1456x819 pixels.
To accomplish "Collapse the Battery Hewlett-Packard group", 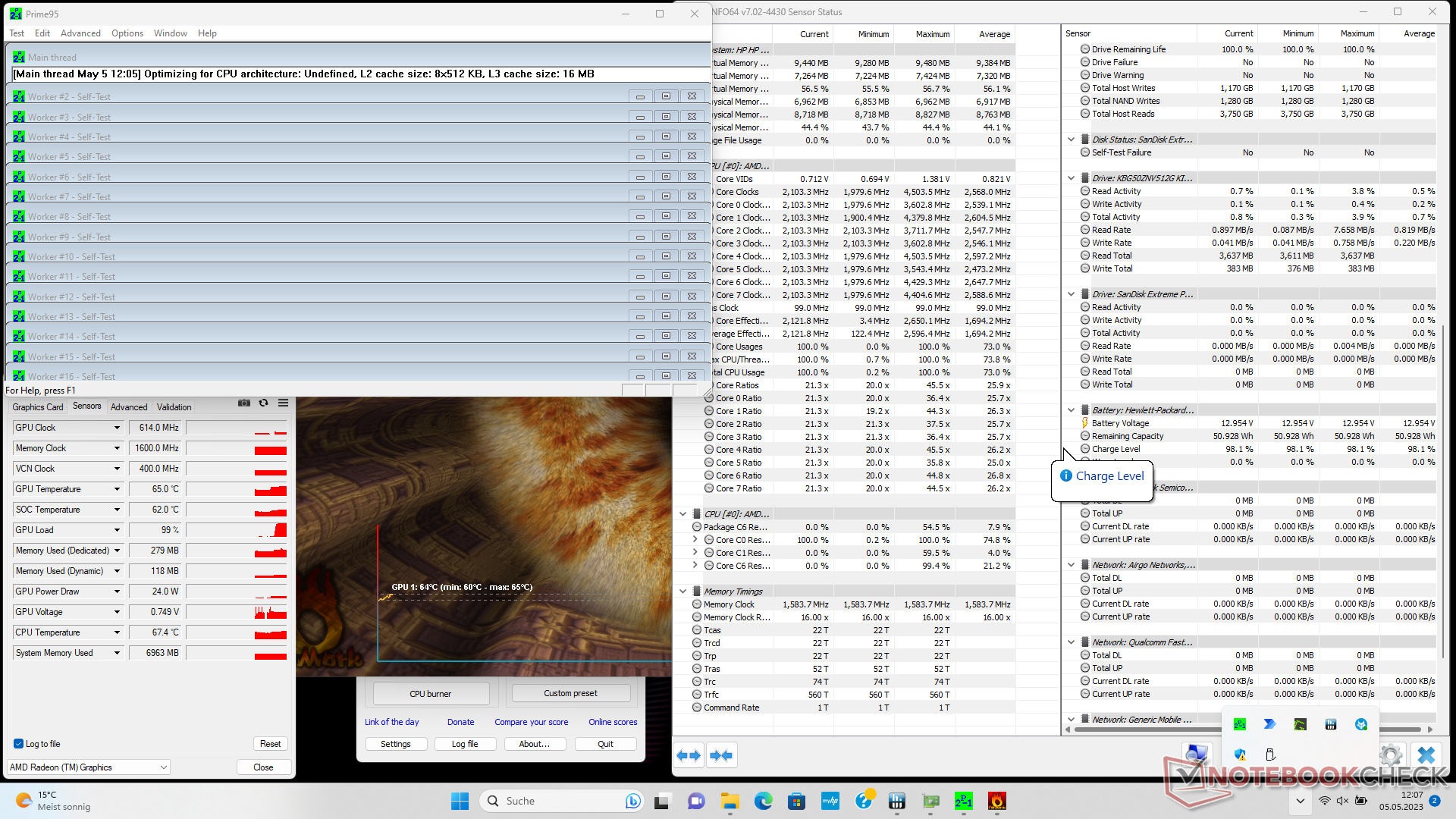I will (x=1071, y=410).
